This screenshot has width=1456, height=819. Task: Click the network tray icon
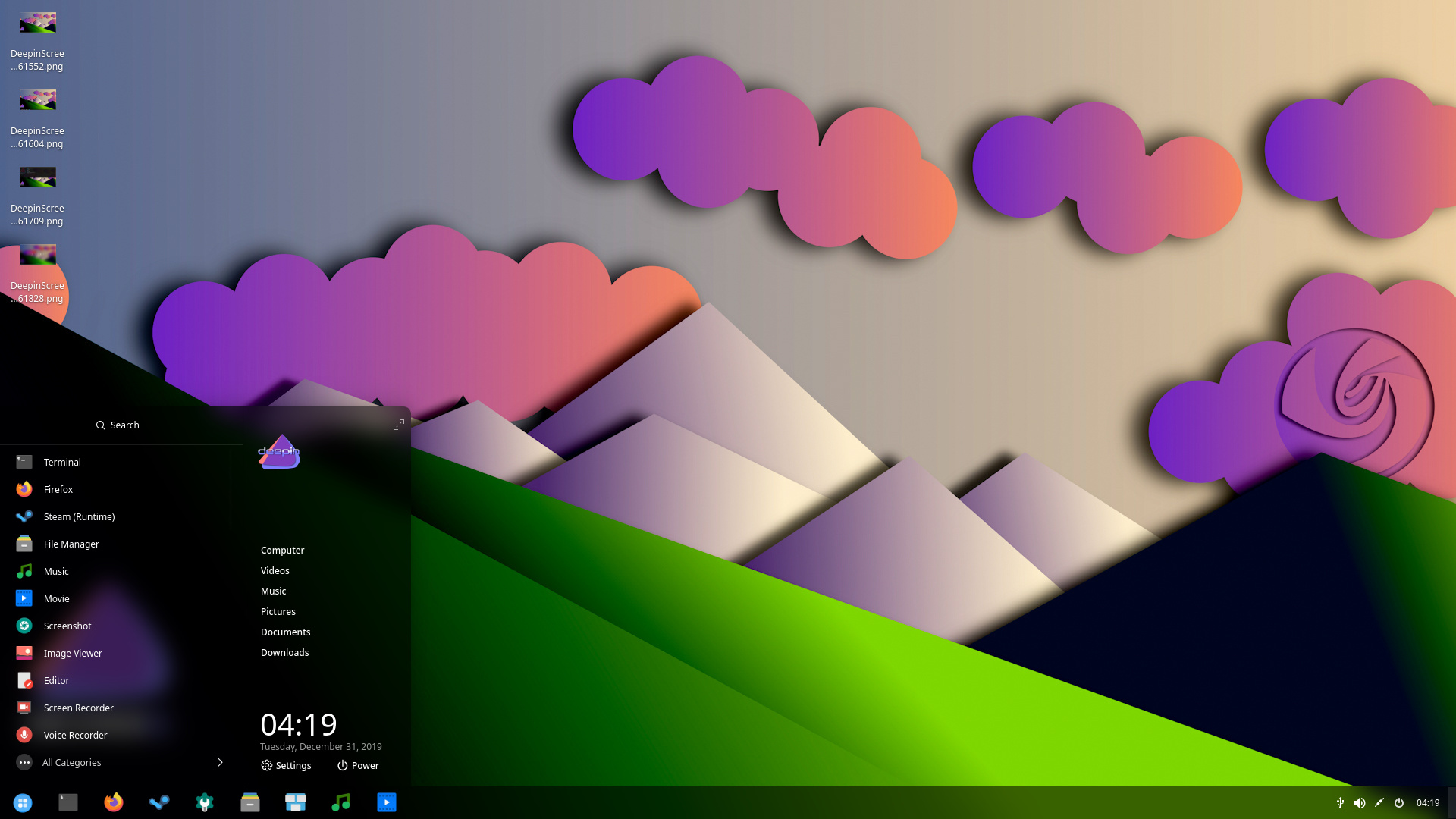1379,803
